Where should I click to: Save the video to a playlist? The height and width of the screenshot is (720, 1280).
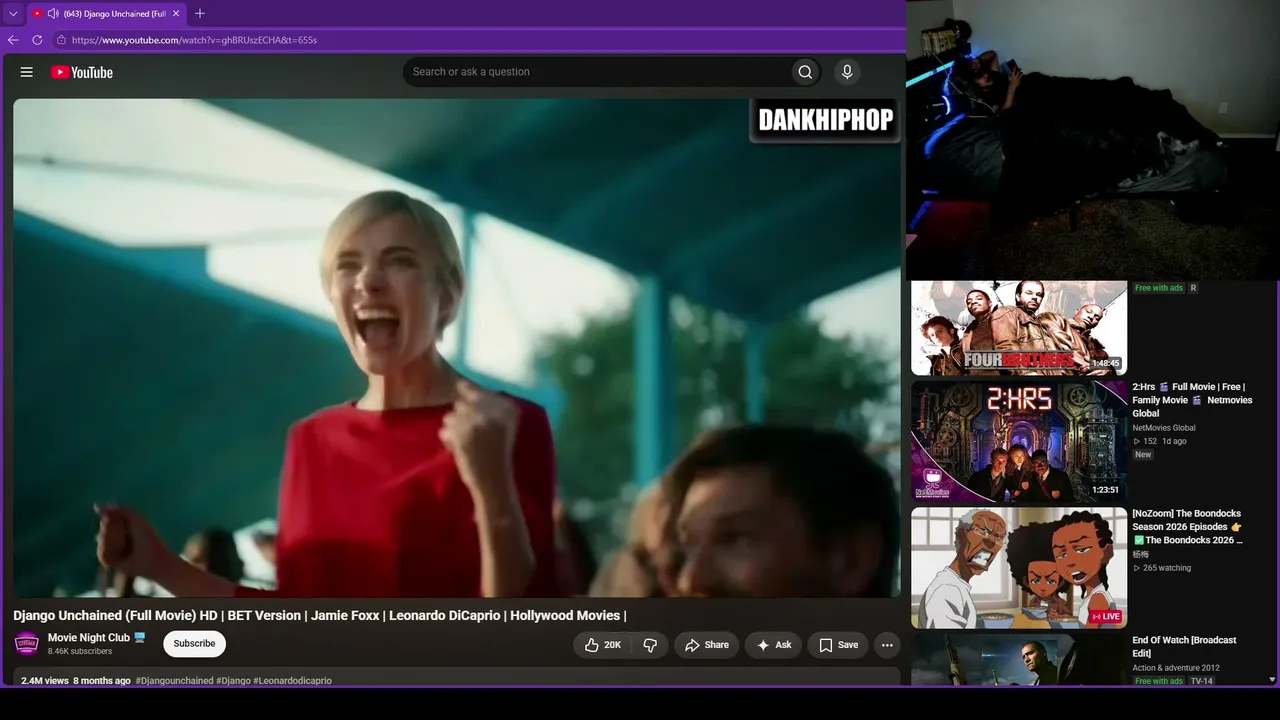(838, 645)
